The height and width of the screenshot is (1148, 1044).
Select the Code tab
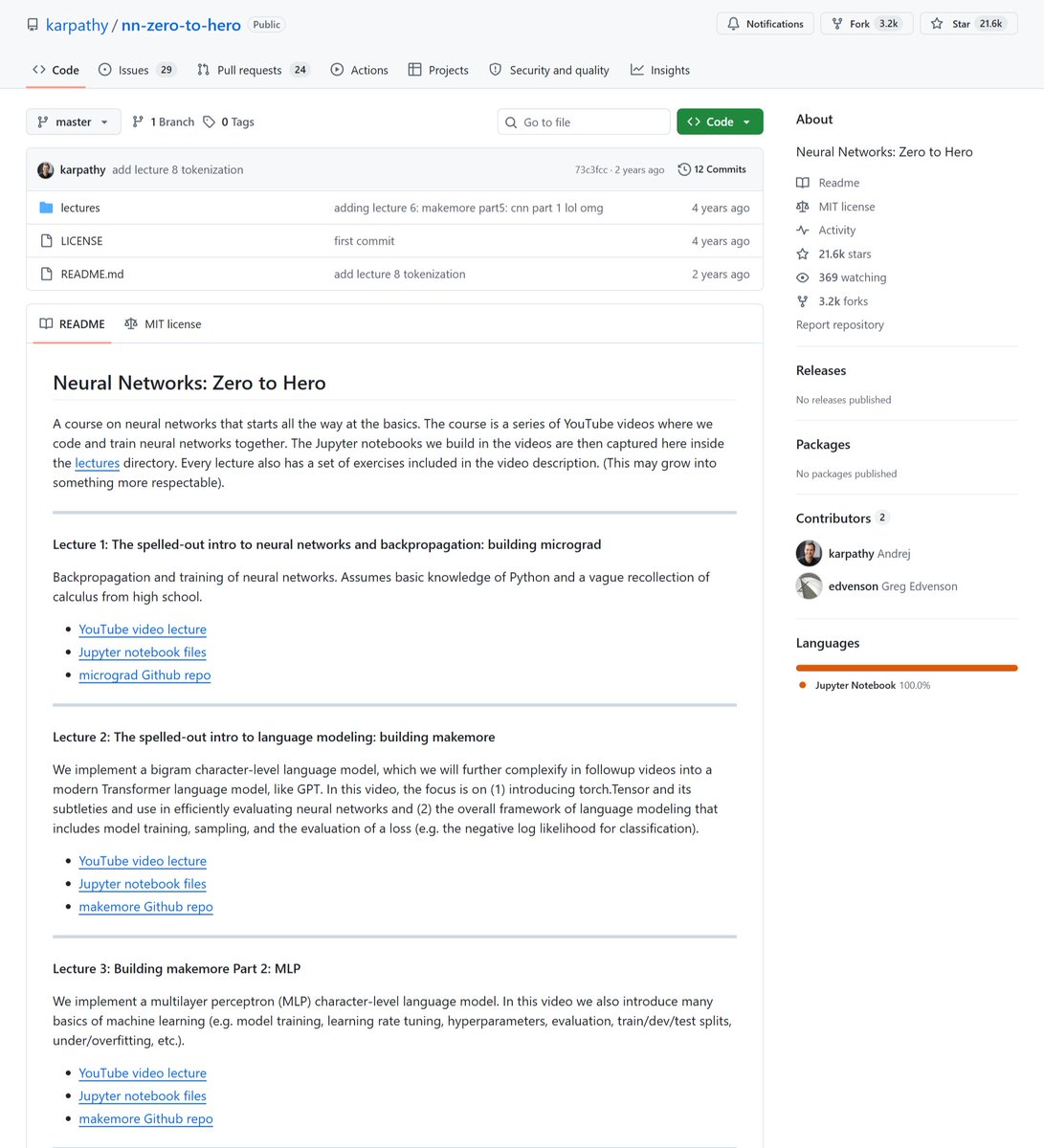[x=56, y=70]
